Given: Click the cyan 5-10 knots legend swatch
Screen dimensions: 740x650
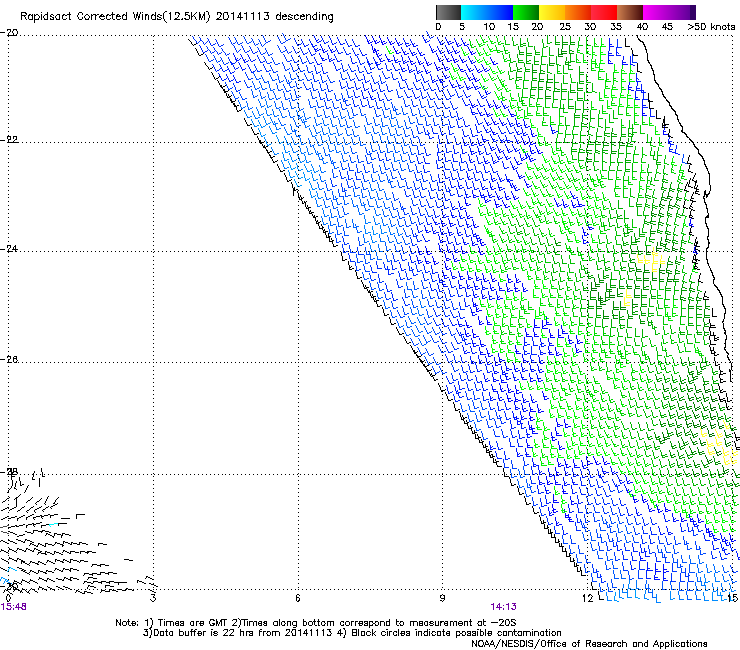Looking at the screenshot, I should coord(474,12).
